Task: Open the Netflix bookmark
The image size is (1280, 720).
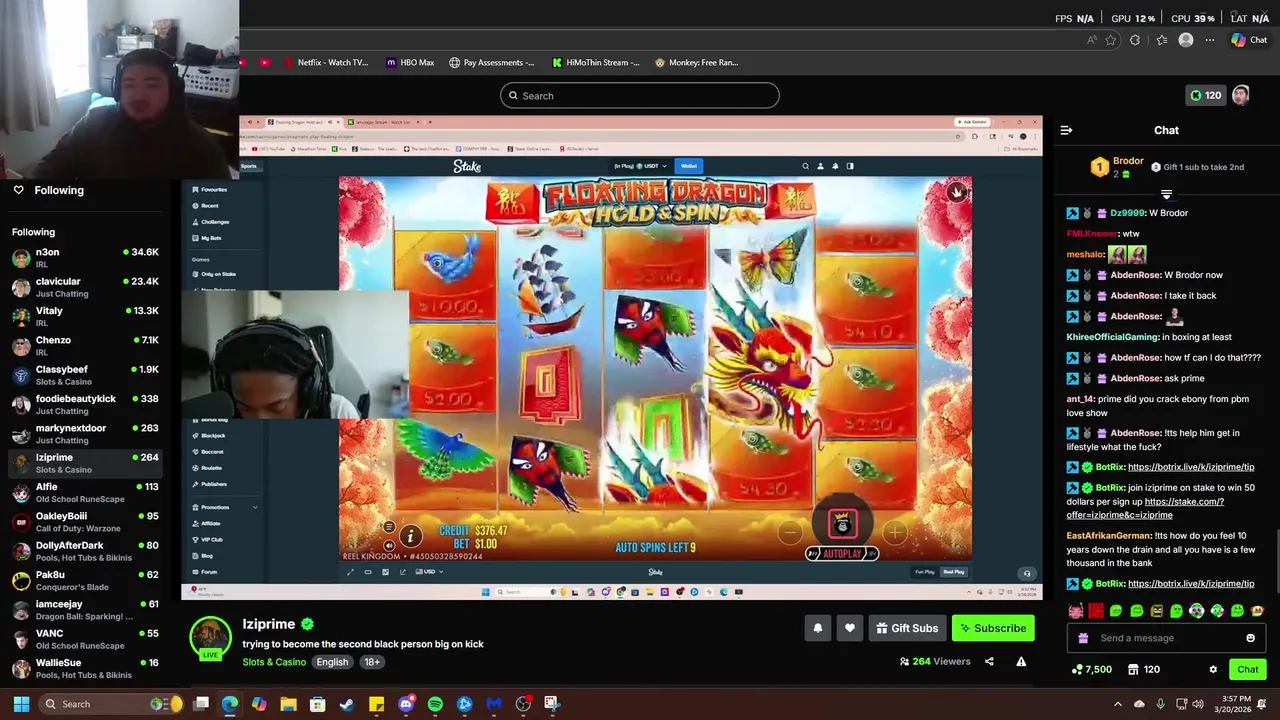Action: click(325, 62)
